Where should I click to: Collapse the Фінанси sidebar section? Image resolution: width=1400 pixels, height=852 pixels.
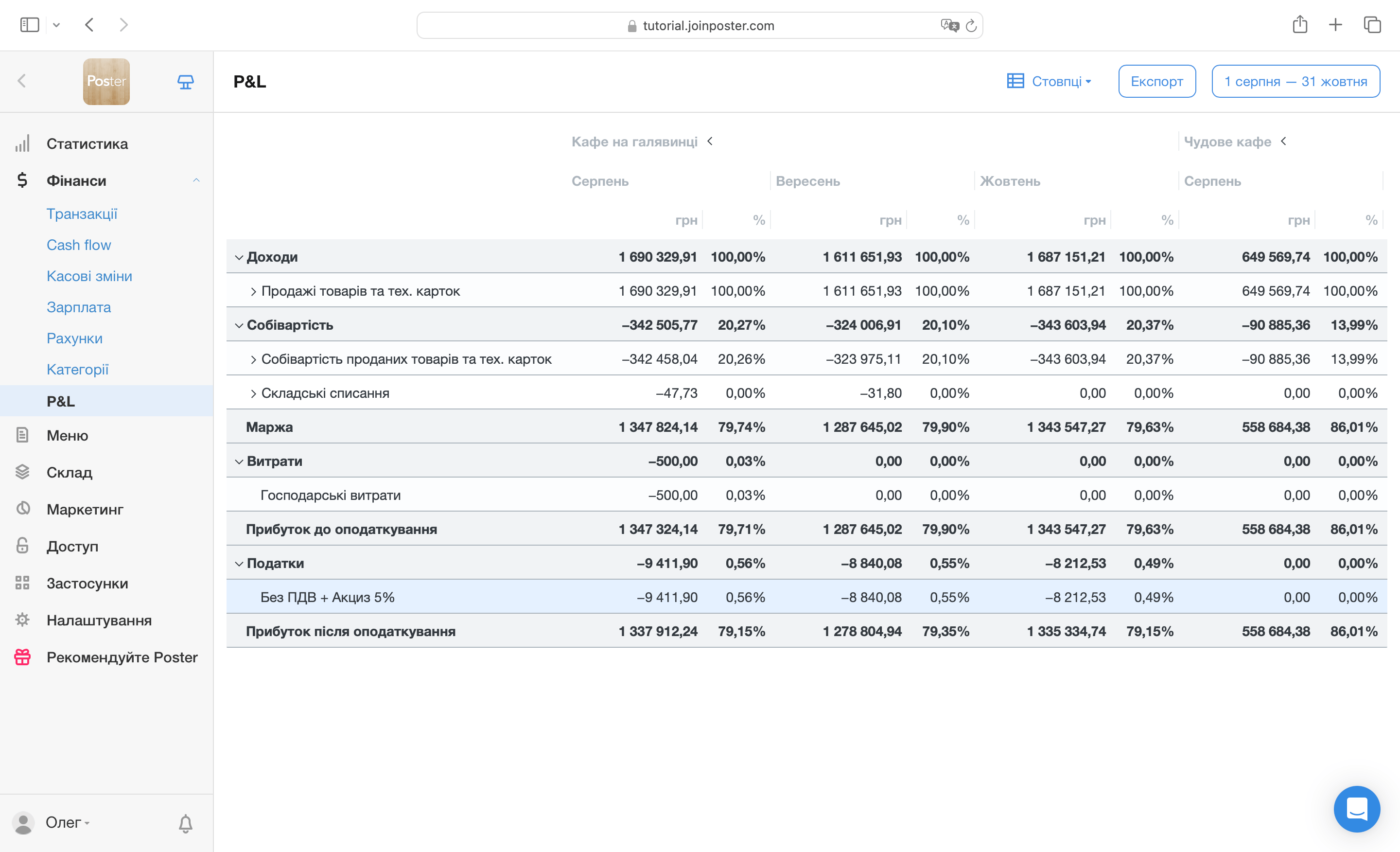(x=196, y=180)
